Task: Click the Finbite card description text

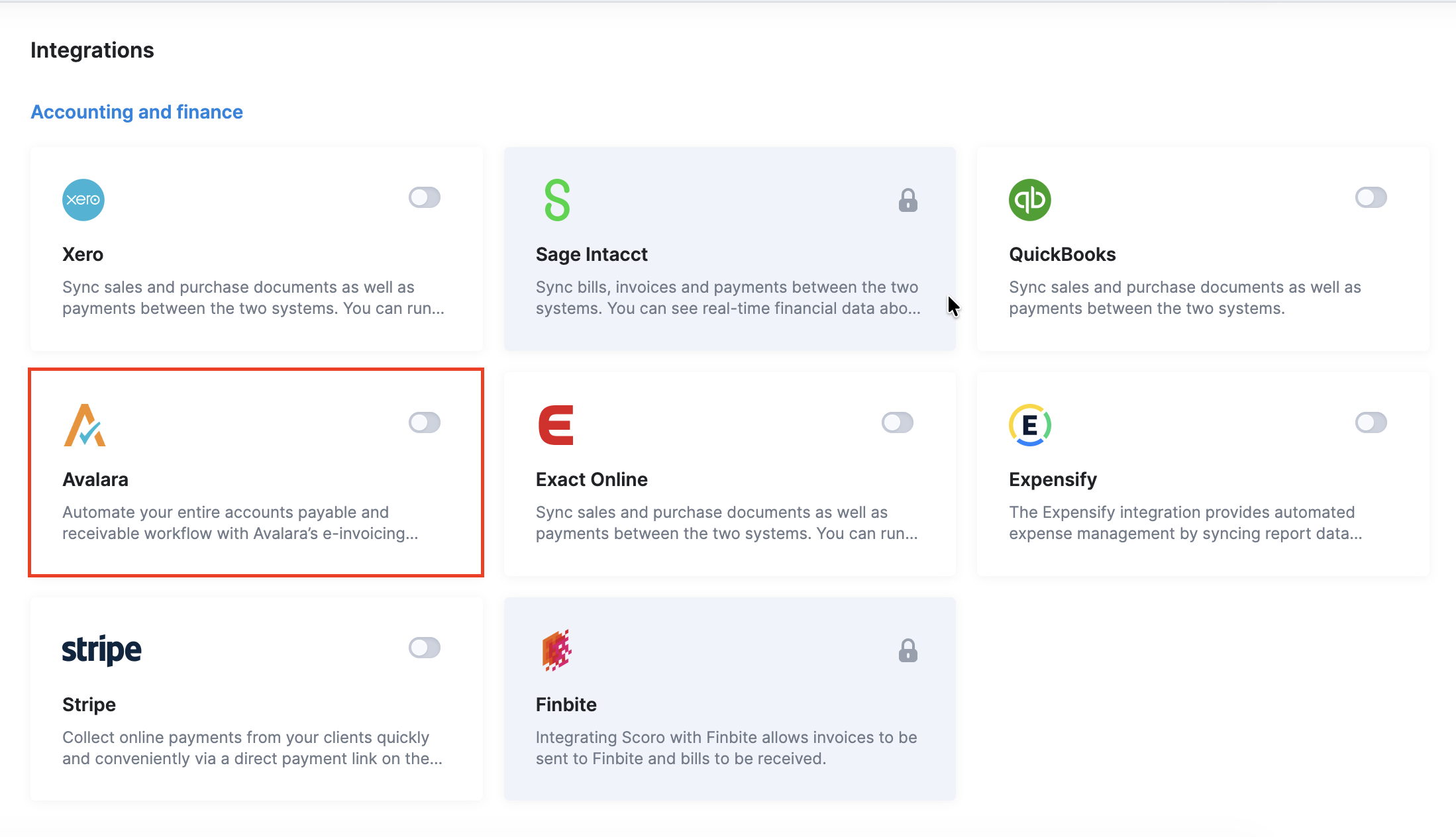Action: tap(726, 748)
